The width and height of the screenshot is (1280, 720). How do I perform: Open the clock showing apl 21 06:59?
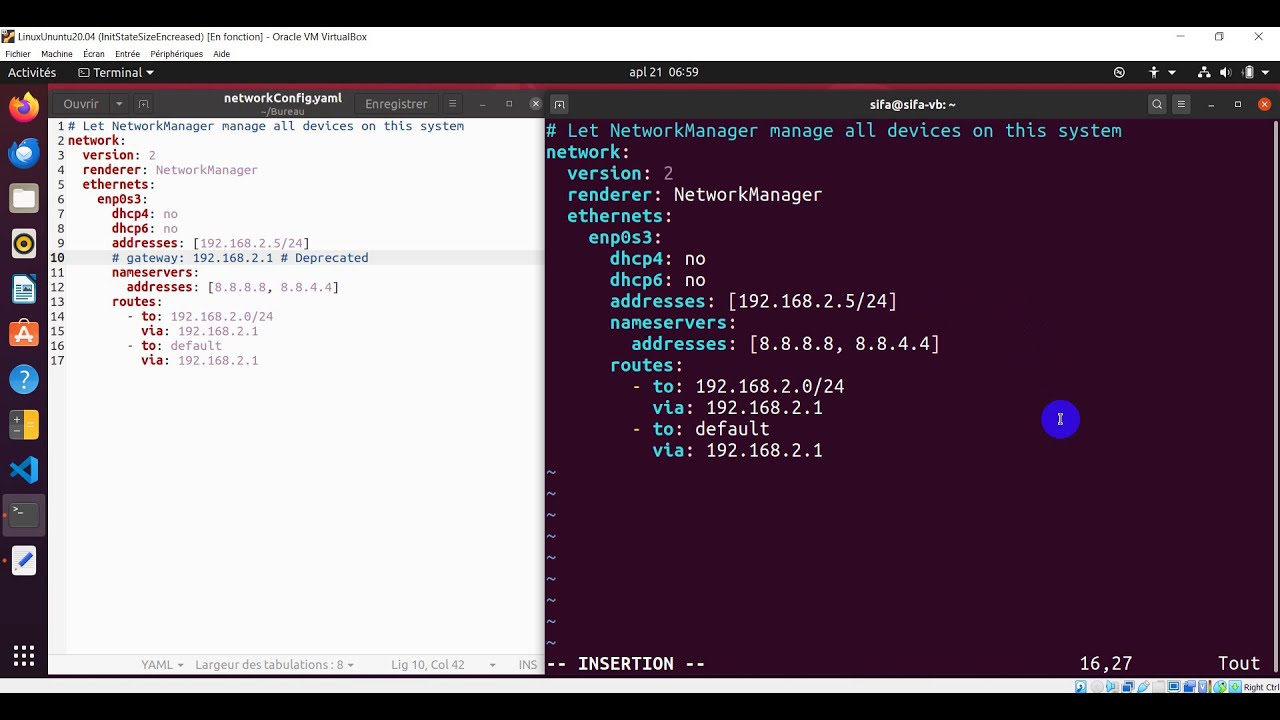(x=664, y=72)
